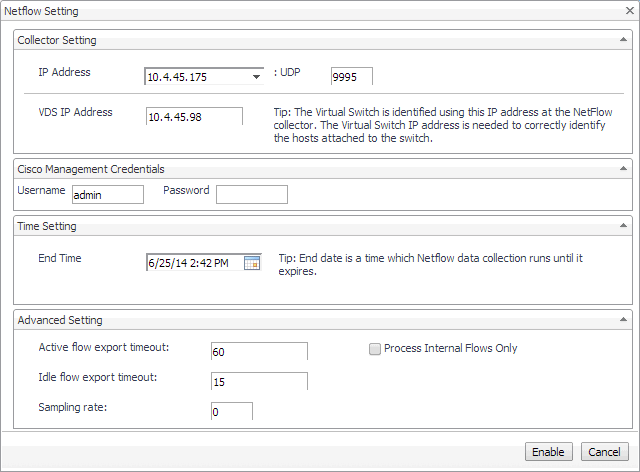Collapse the Collector Setting section
Image resolution: width=640 pixels, height=472 pixels.
click(x=623, y=40)
